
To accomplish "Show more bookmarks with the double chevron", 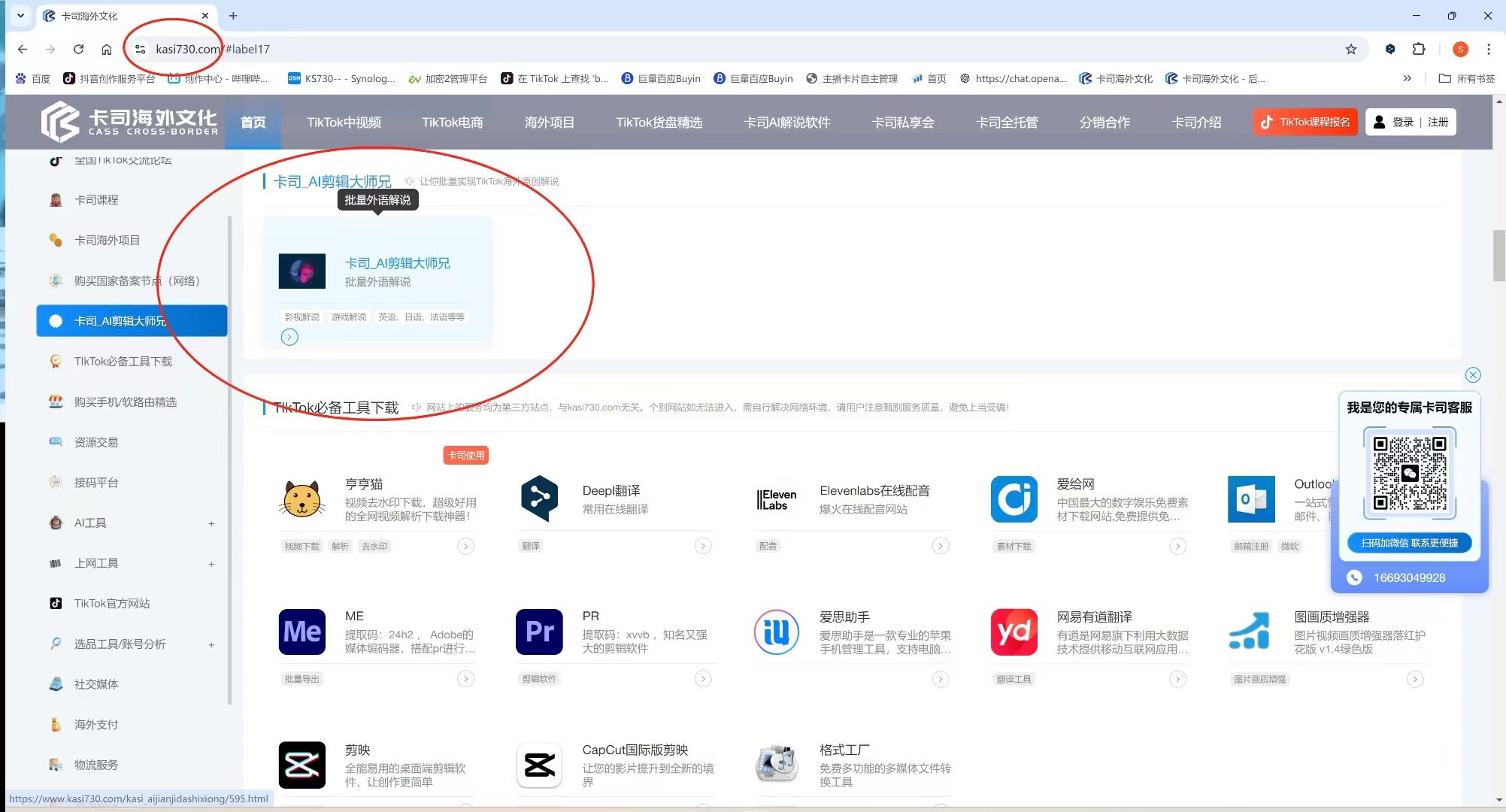I will pos(1408,78).
